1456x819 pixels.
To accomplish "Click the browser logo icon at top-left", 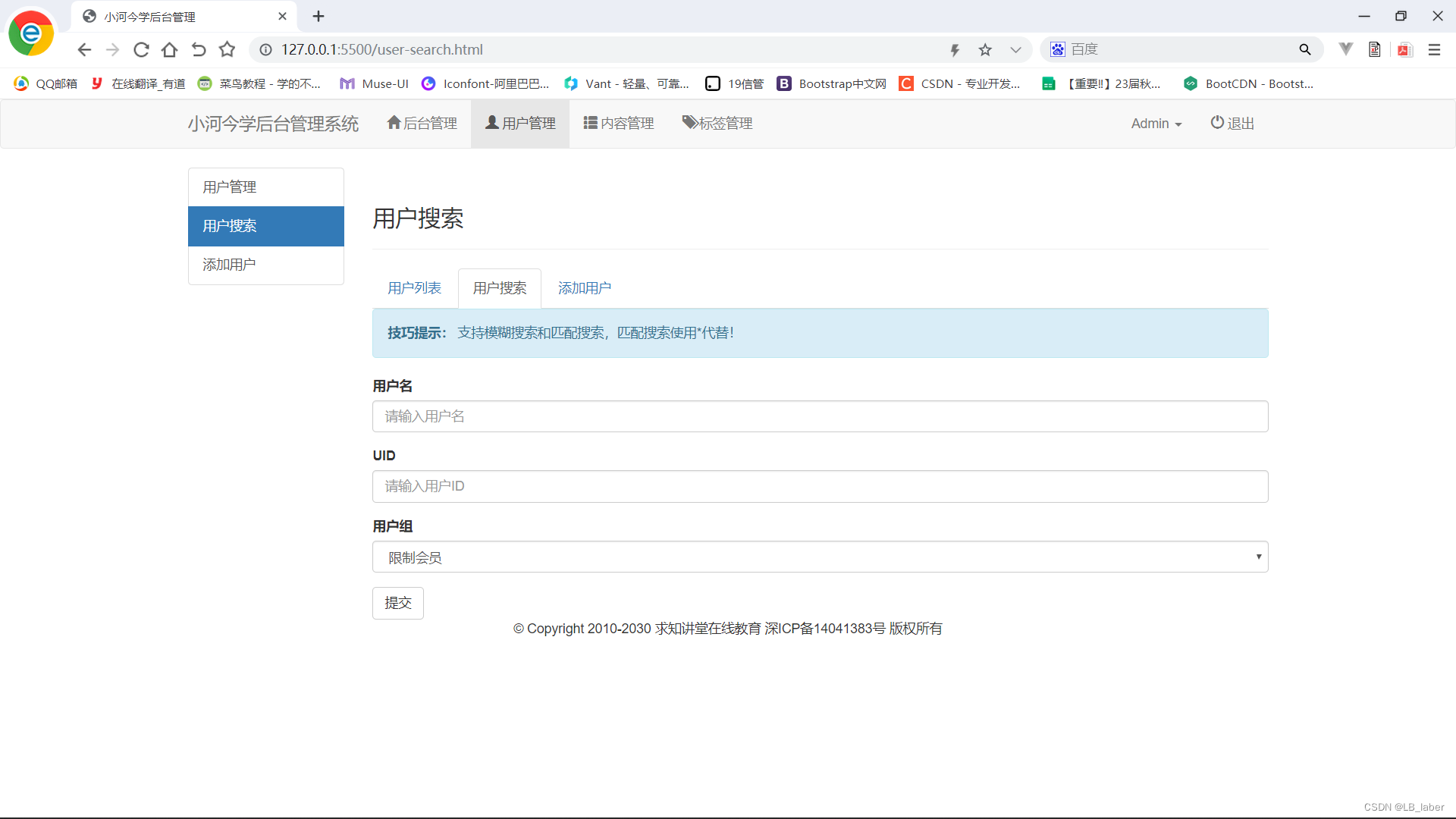I will [31, 33].
